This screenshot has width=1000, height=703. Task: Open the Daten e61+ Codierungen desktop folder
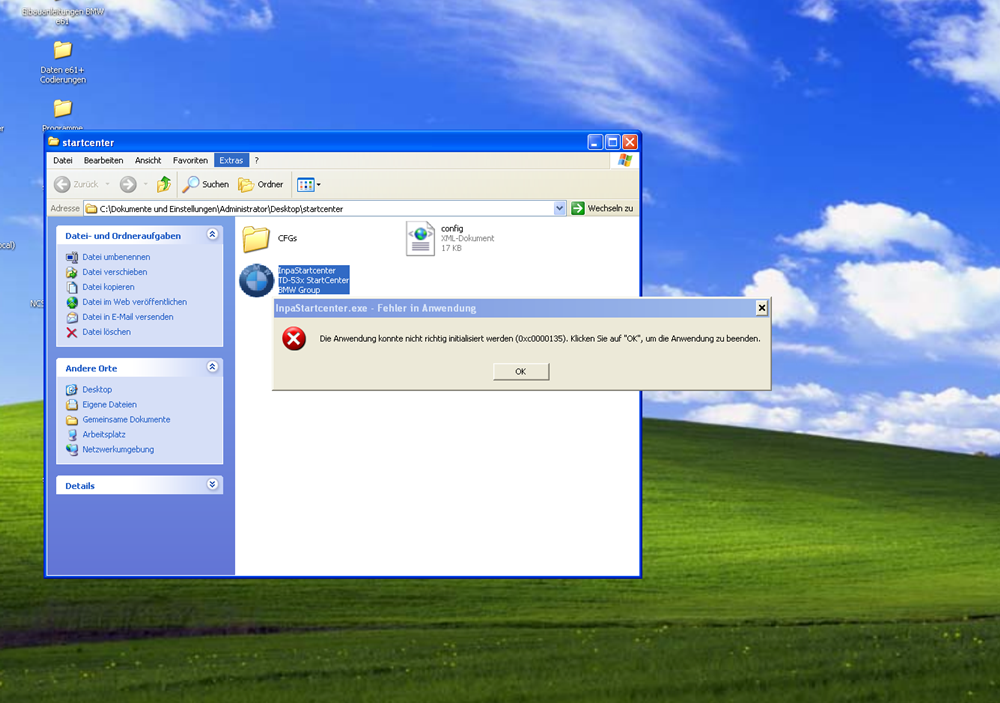point(62,51)
